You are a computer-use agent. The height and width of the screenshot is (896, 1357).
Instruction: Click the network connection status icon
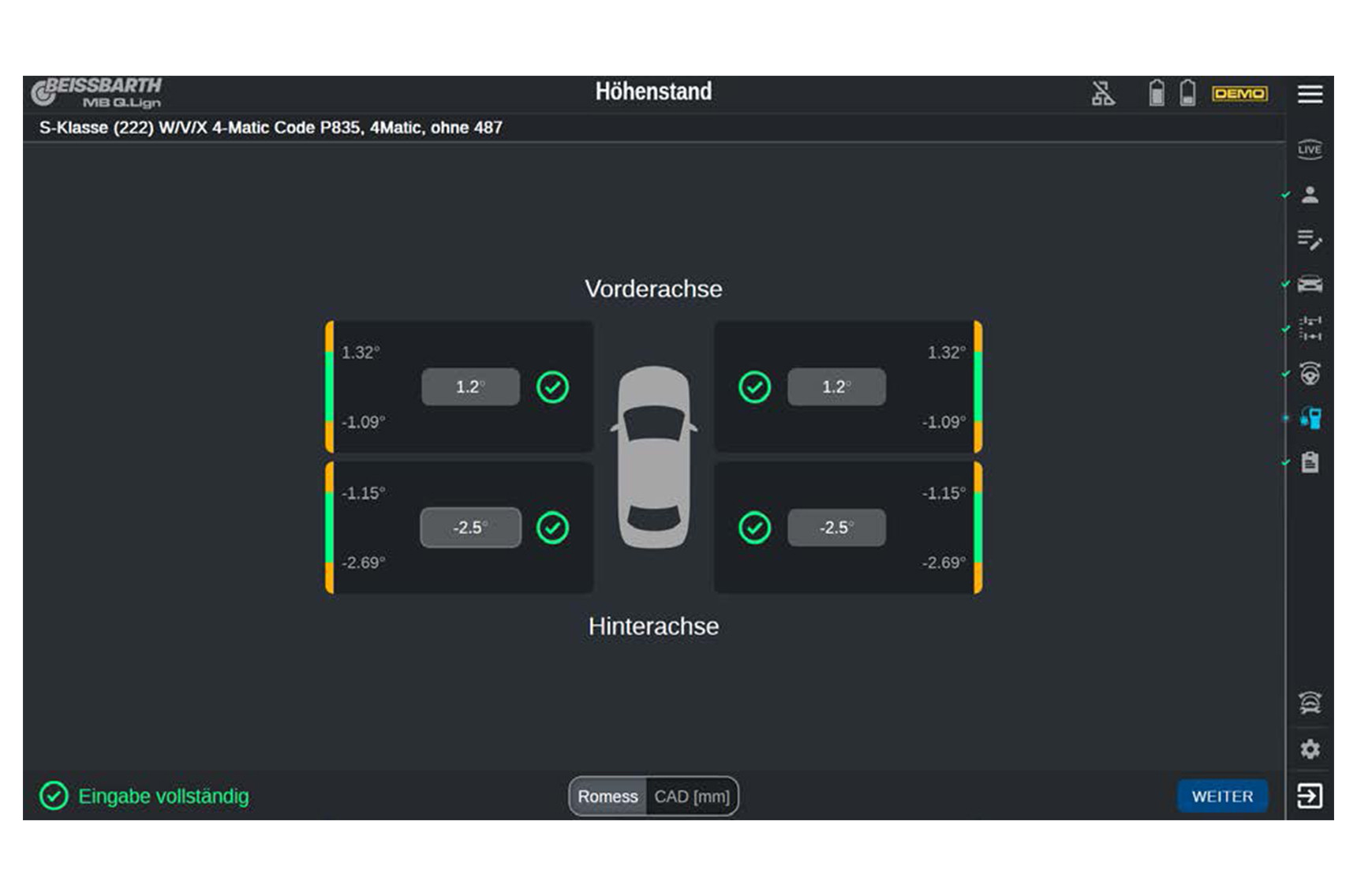pos(1103,94)
